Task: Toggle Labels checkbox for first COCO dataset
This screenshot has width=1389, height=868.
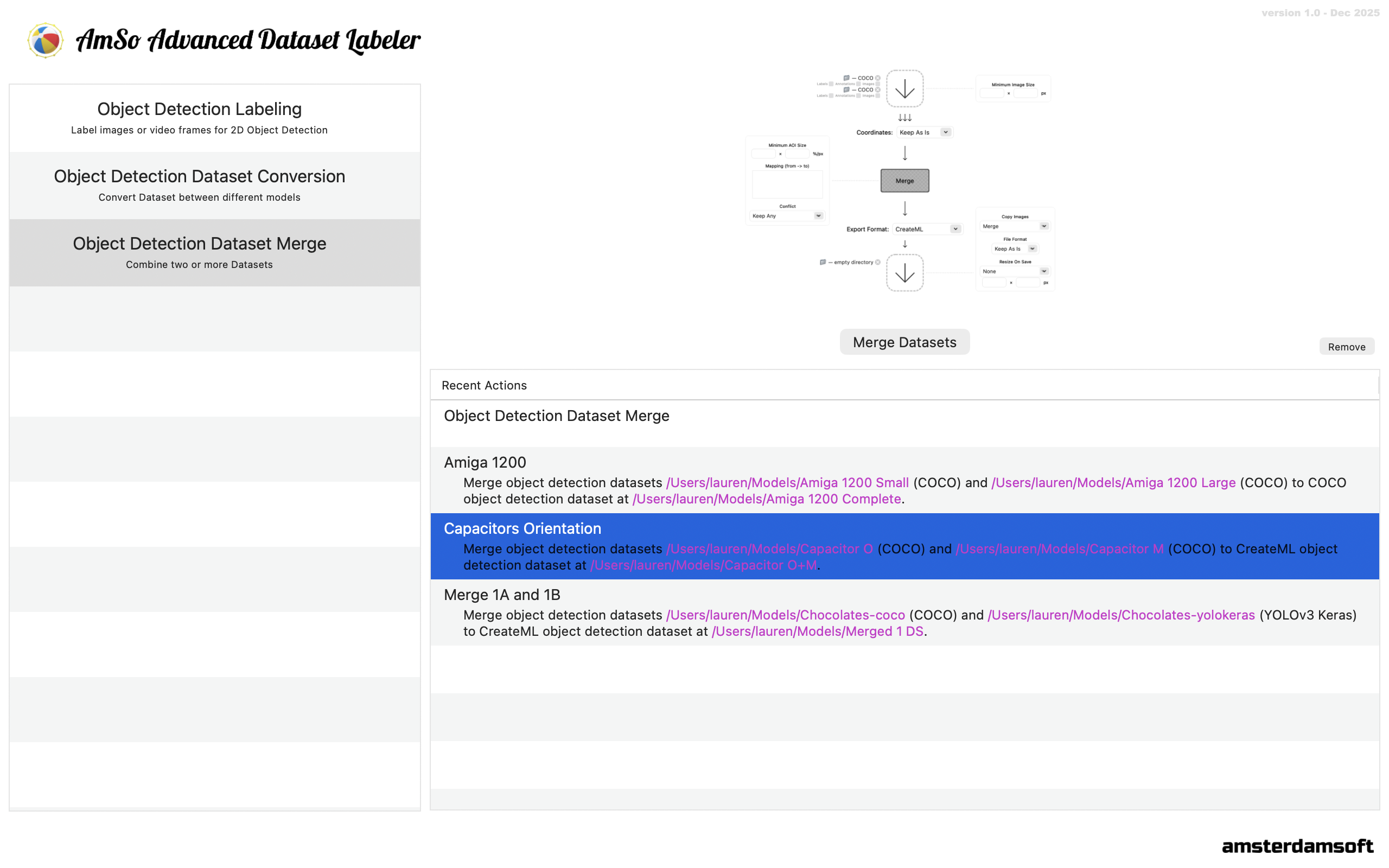Action: [831, 85]
